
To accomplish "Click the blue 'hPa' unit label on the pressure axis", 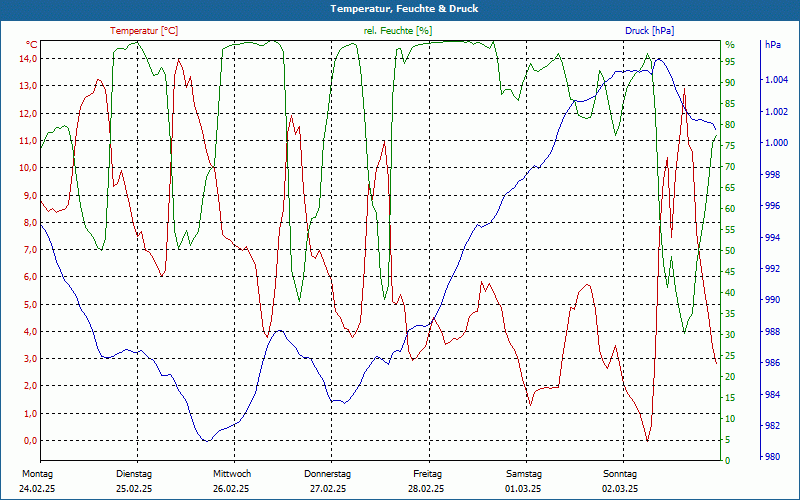I will (x=772, y=45).
